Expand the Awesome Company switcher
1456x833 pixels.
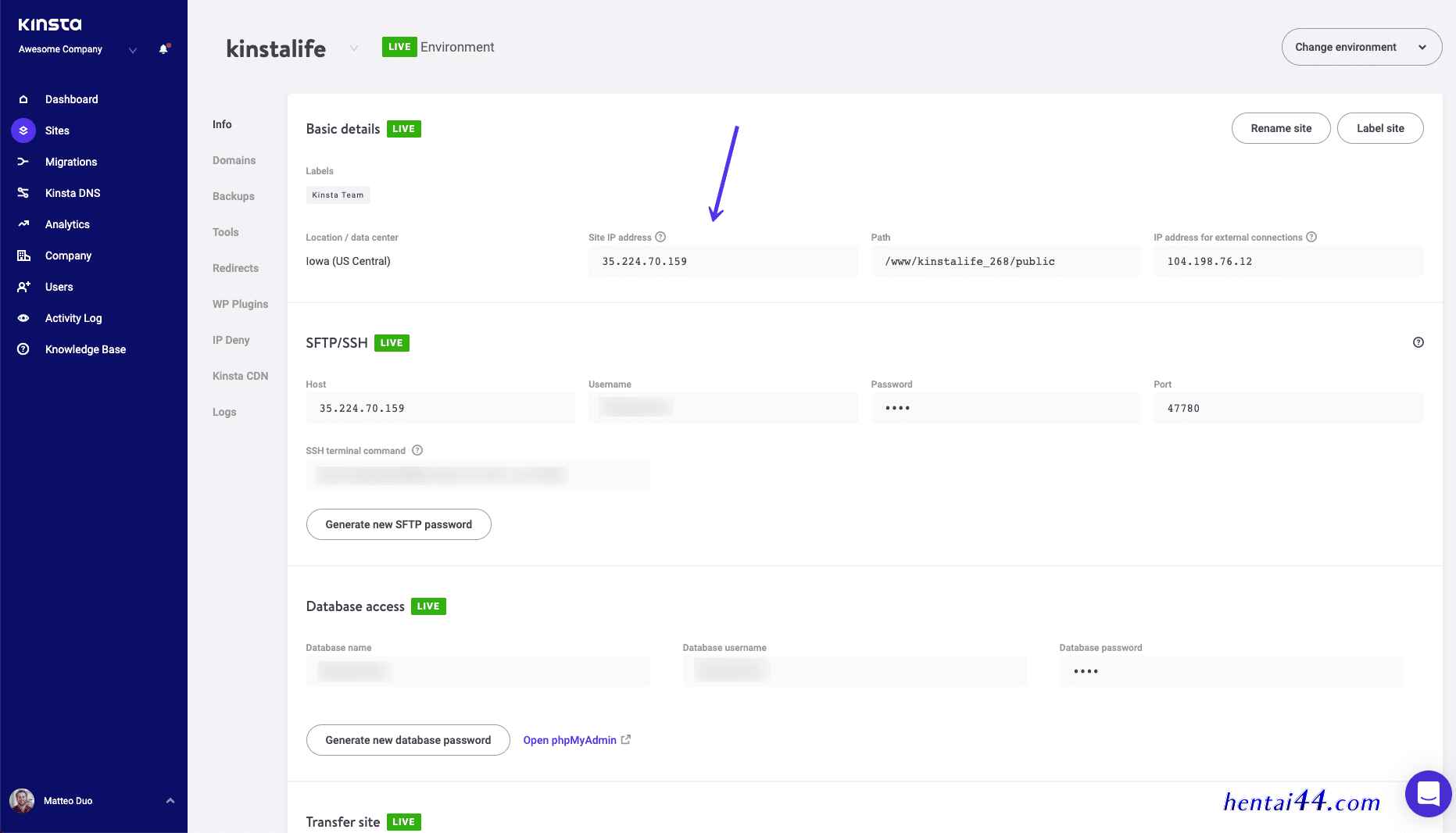tap(133, 50)
